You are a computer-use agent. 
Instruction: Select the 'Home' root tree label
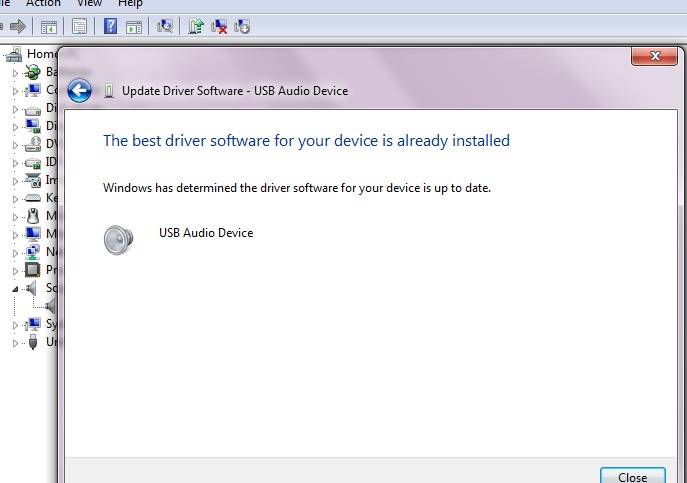point(42,54)
